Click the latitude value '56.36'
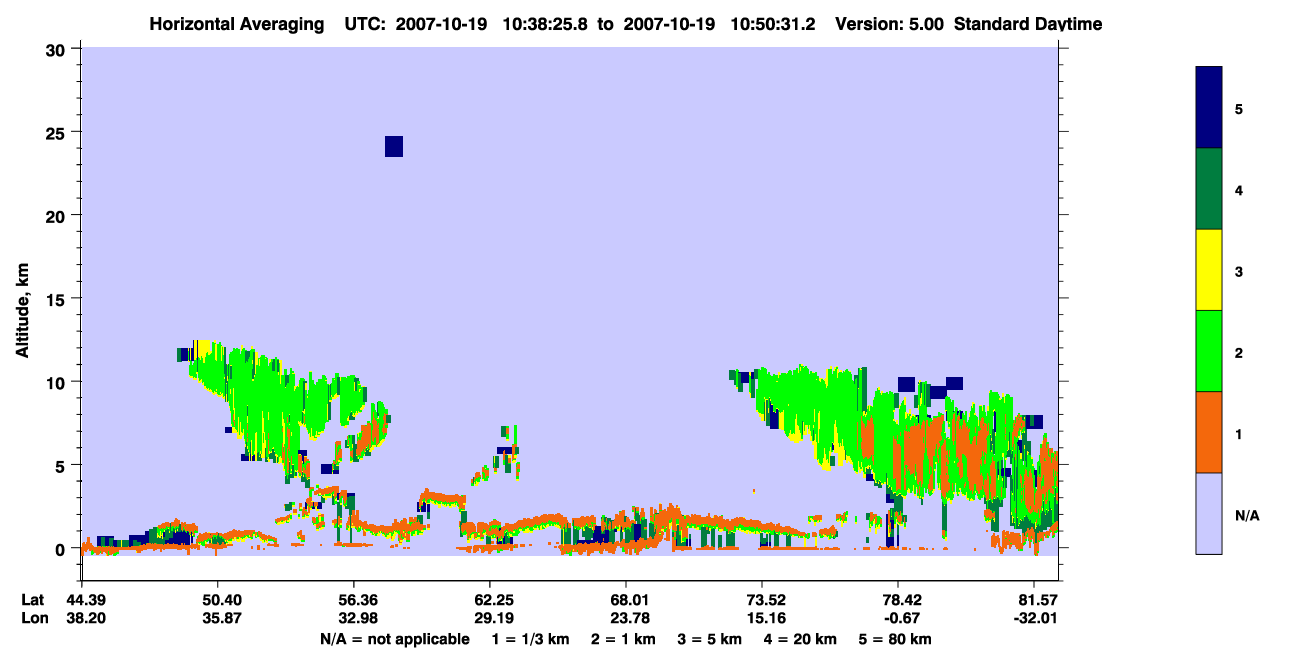Image resolution: width=1300 pixels, height=667 pixels. point(354,600)
